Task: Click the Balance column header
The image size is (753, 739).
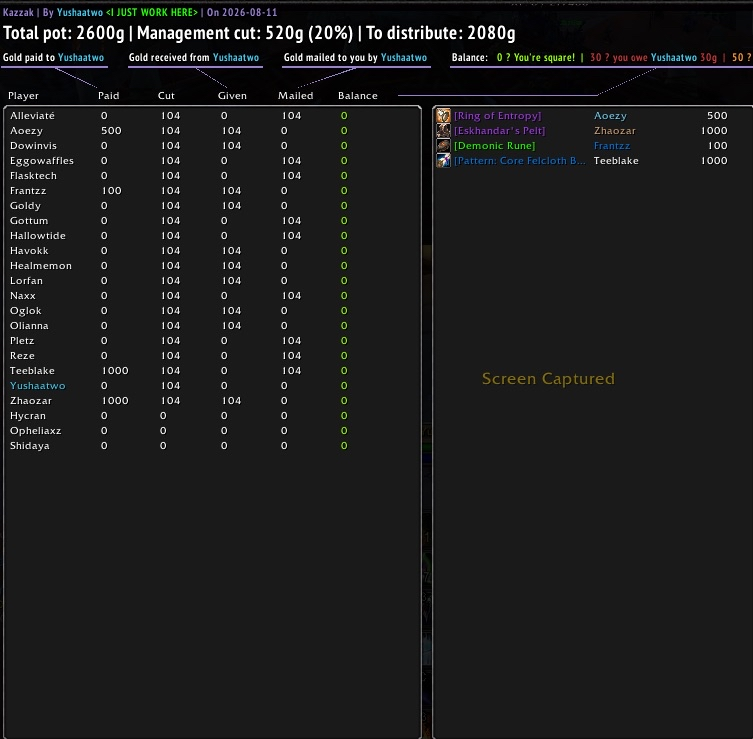Action: pos(357,96)
